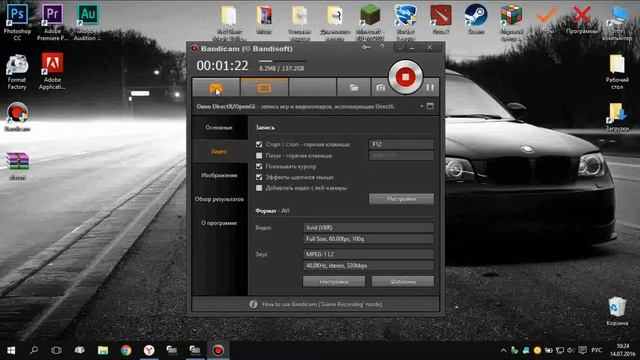640x360 pixels.
Task: Open Format Factory desktop shortcut
Action: click(x=17, y=72)
